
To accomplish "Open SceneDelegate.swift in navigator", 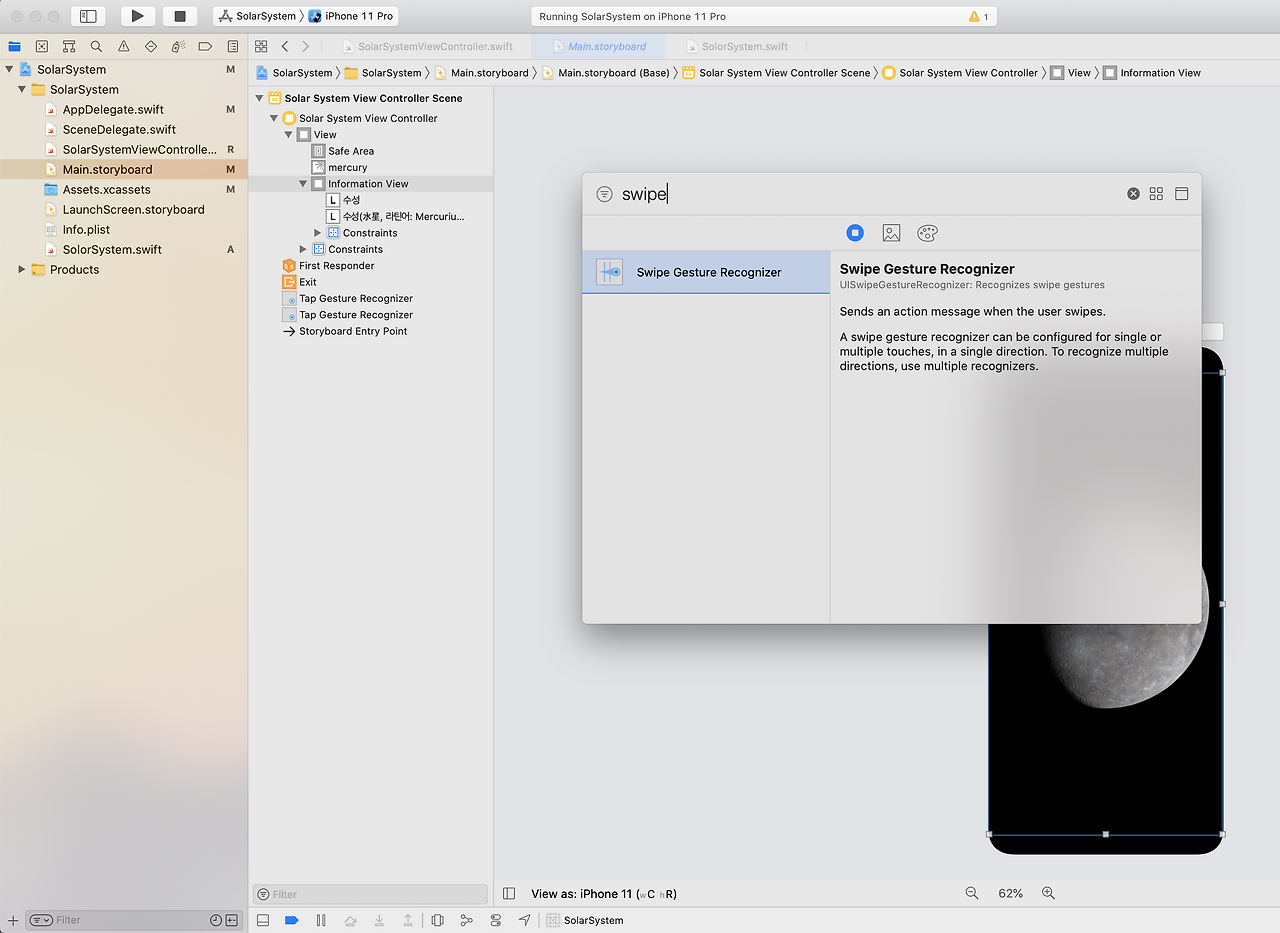I will [119, 129].
